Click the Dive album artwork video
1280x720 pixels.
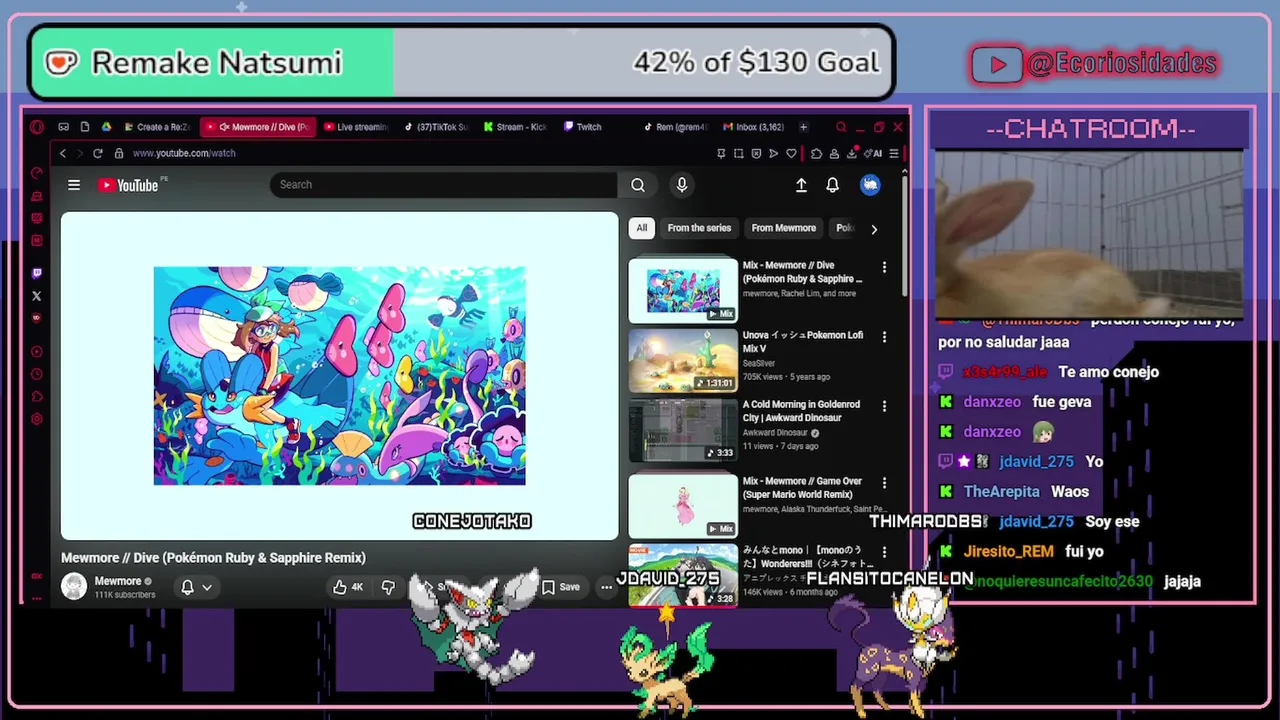[339, 376]
